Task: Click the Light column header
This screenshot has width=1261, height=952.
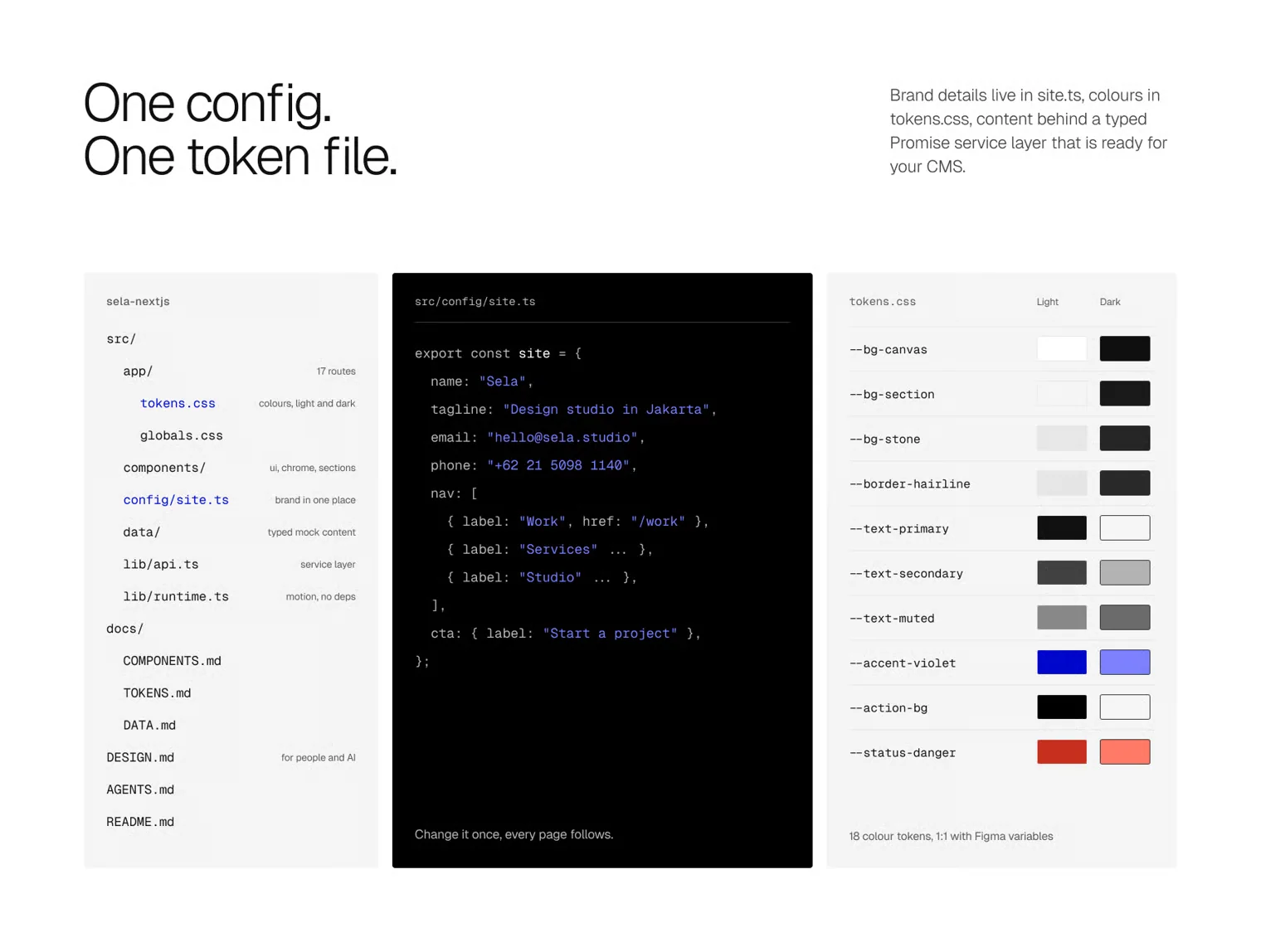Action: pyautogui.click(x=1048, y=302)
